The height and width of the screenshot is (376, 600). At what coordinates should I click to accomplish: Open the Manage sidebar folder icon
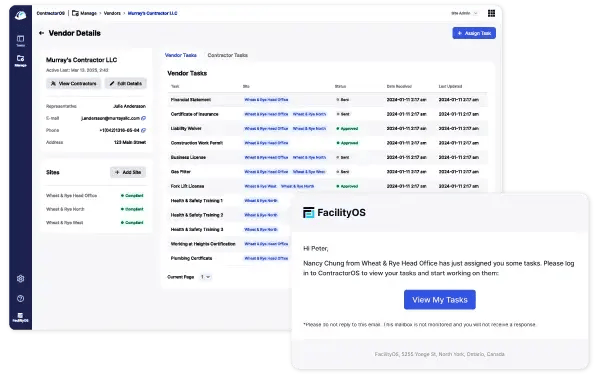(x=20, y=60)
